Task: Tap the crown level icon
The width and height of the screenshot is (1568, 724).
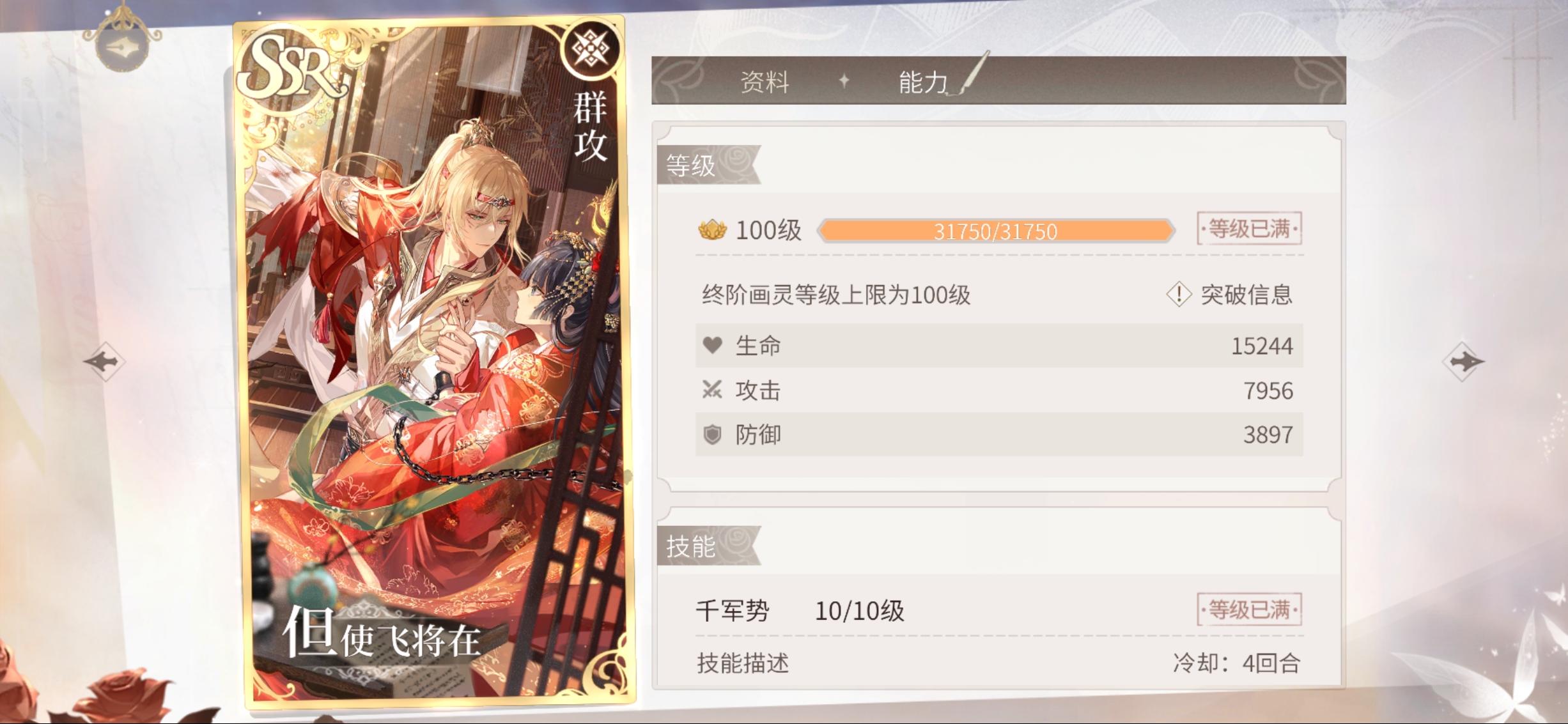Action: coord(712,230)
